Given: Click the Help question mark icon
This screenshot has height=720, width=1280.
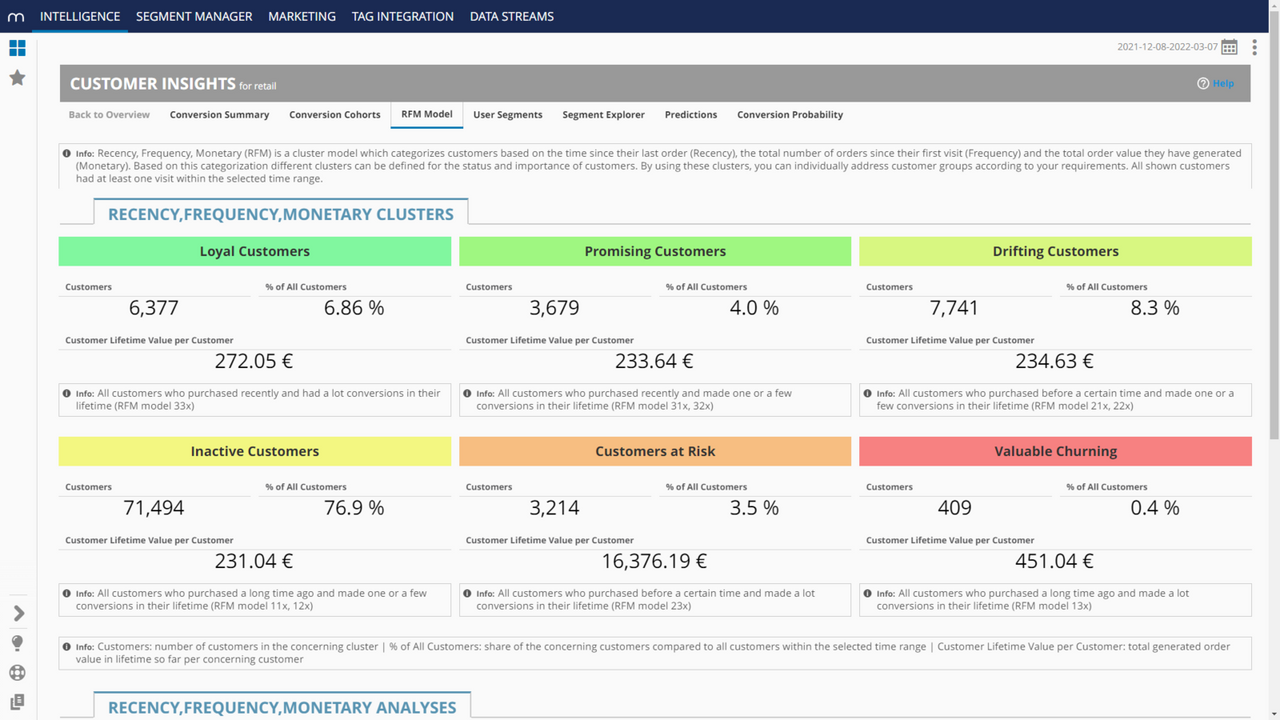Looking at the screenshot, I should [x=1201, y=83].
